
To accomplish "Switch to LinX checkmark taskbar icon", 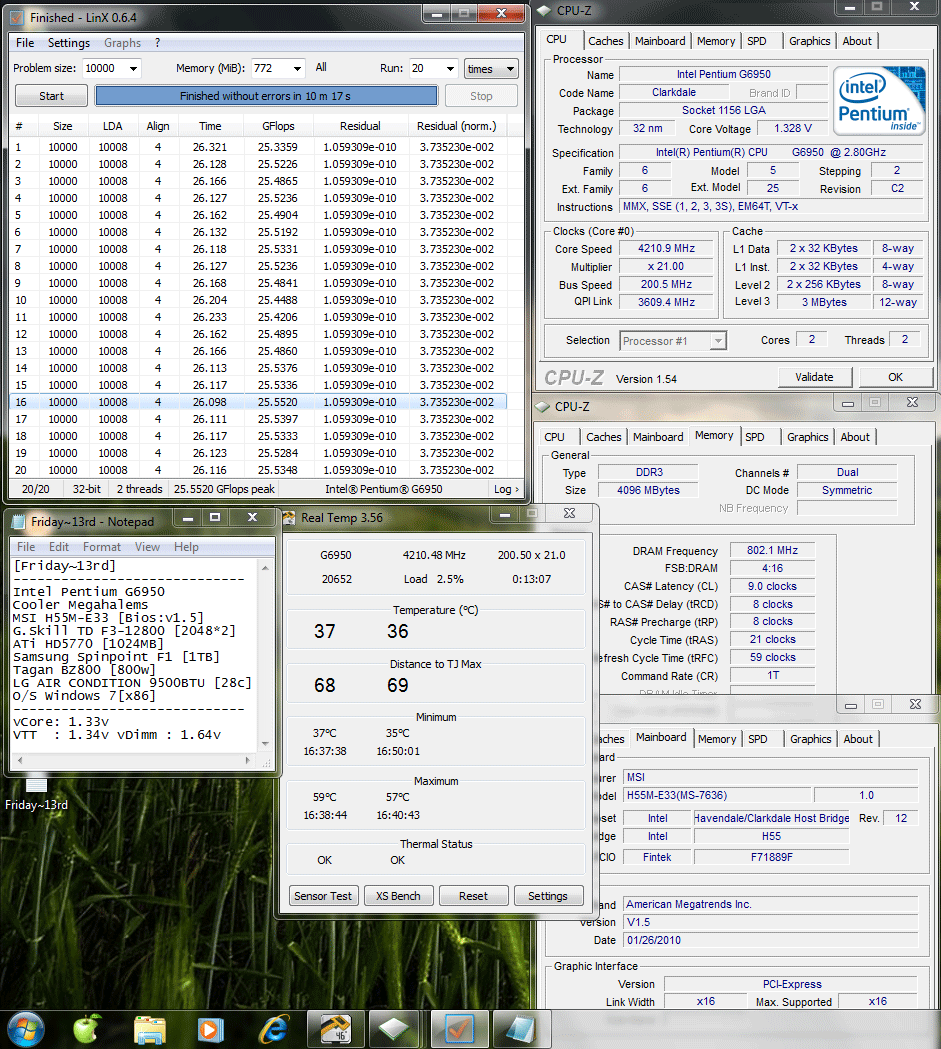I will [x=459, y=1028].
